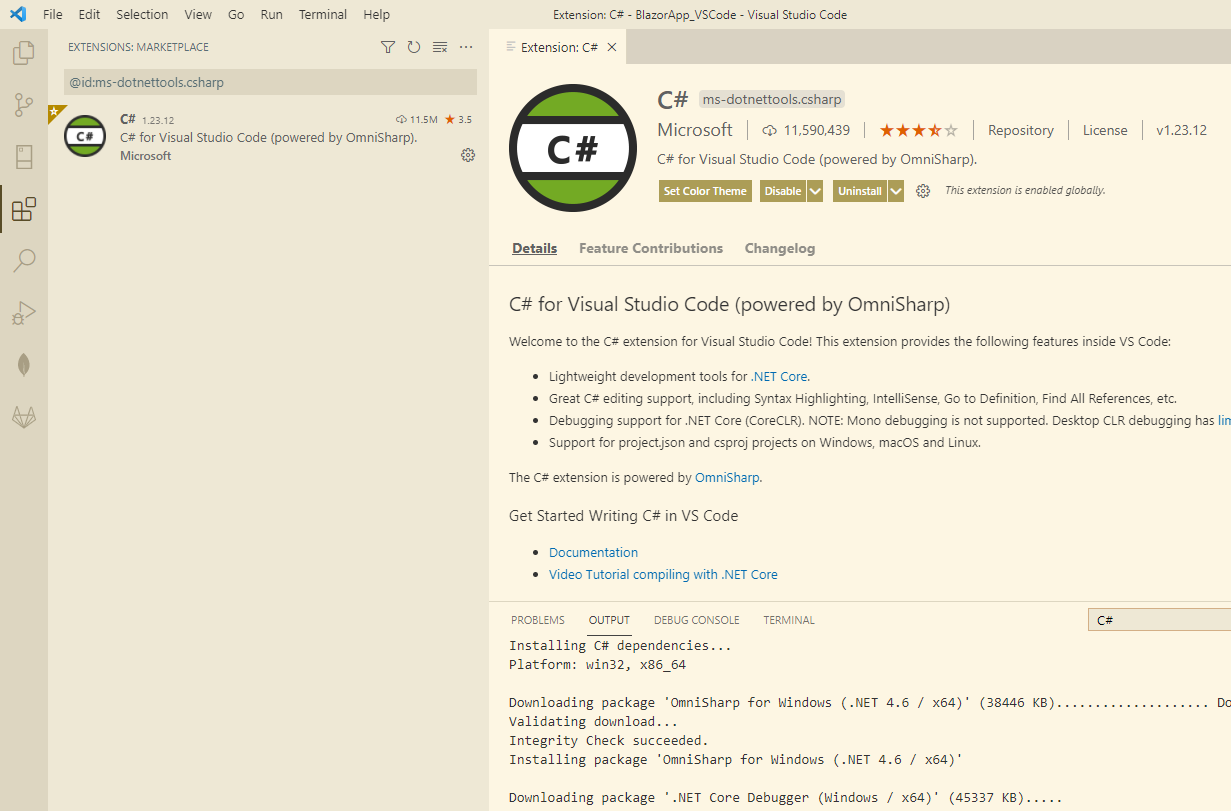This screenshot has height=811, width=1231.
Task: Clear extensions search results icon
Action: tap(440, 47)
